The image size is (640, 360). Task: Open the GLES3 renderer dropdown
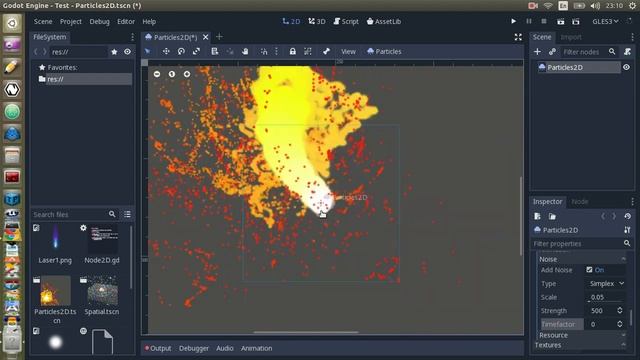tap(605, 21)
